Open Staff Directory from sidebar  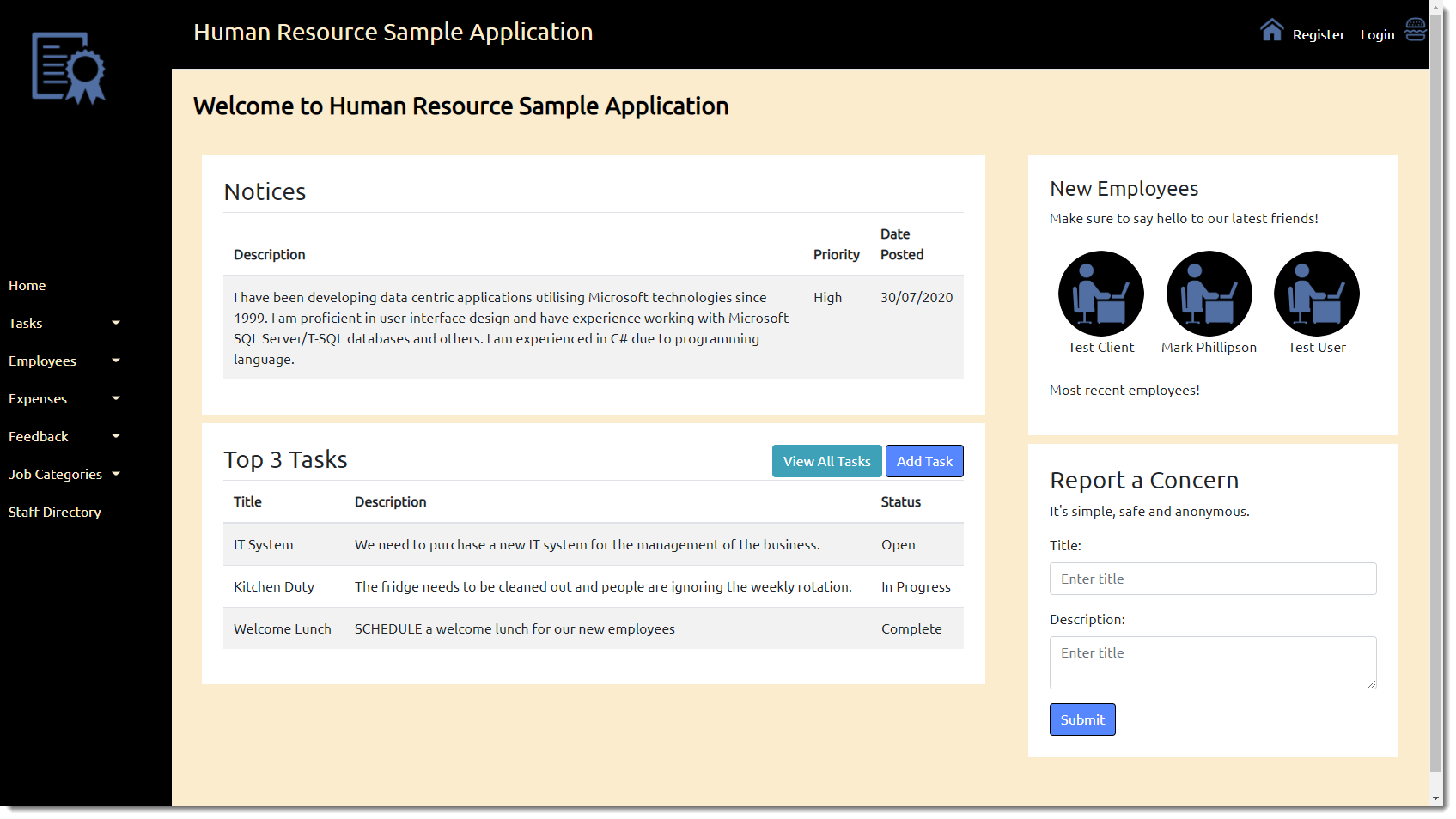point(55,512)
